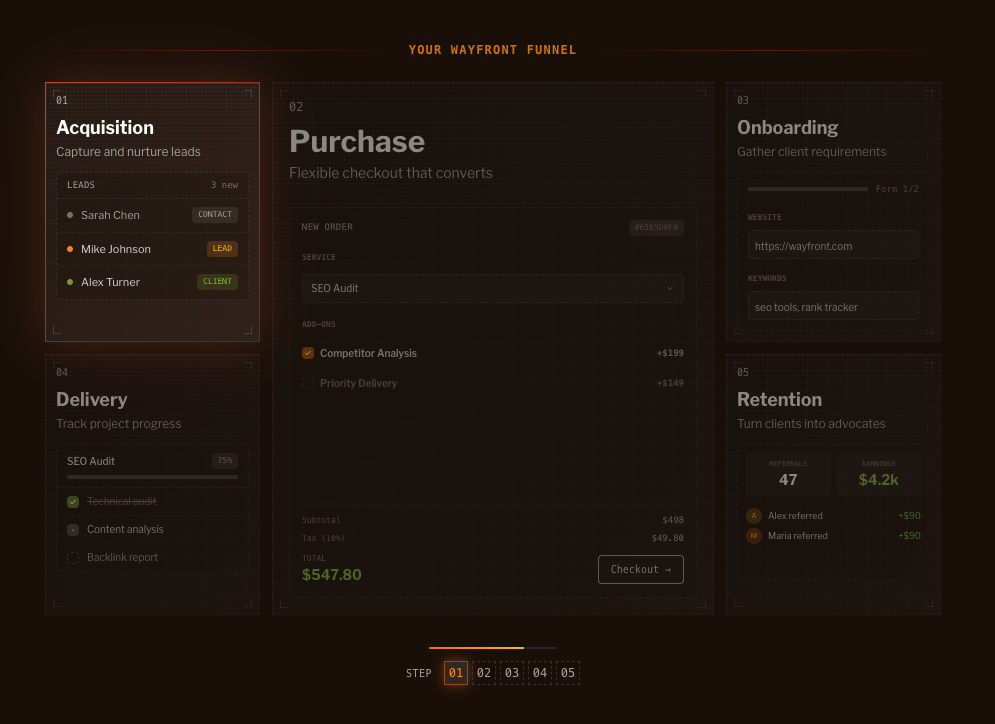Viewport: 995px width, 724px height.
Task: Click Sarah Chen's gray status dot
Action: point(70,215)
